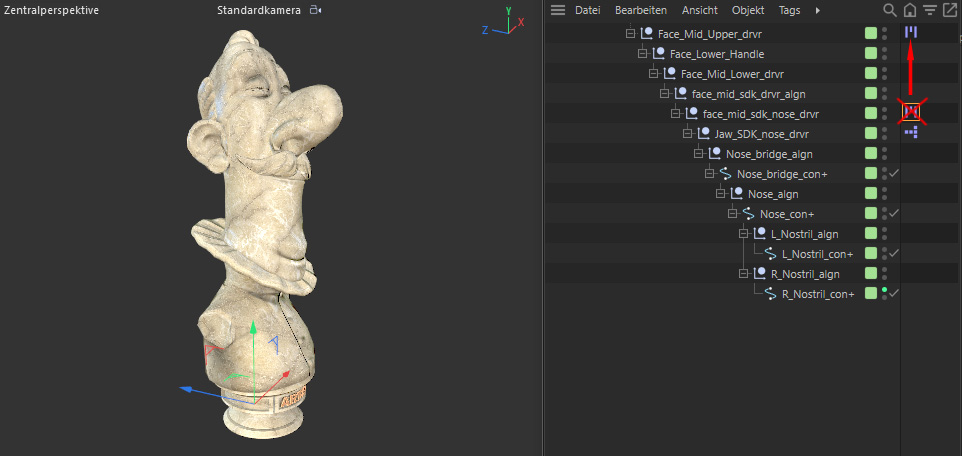The height and width of the screenshot is (456, 962).
Task: Collapse the face_mid_sdk_nose_drvr branch
Action: coord(675,114)
